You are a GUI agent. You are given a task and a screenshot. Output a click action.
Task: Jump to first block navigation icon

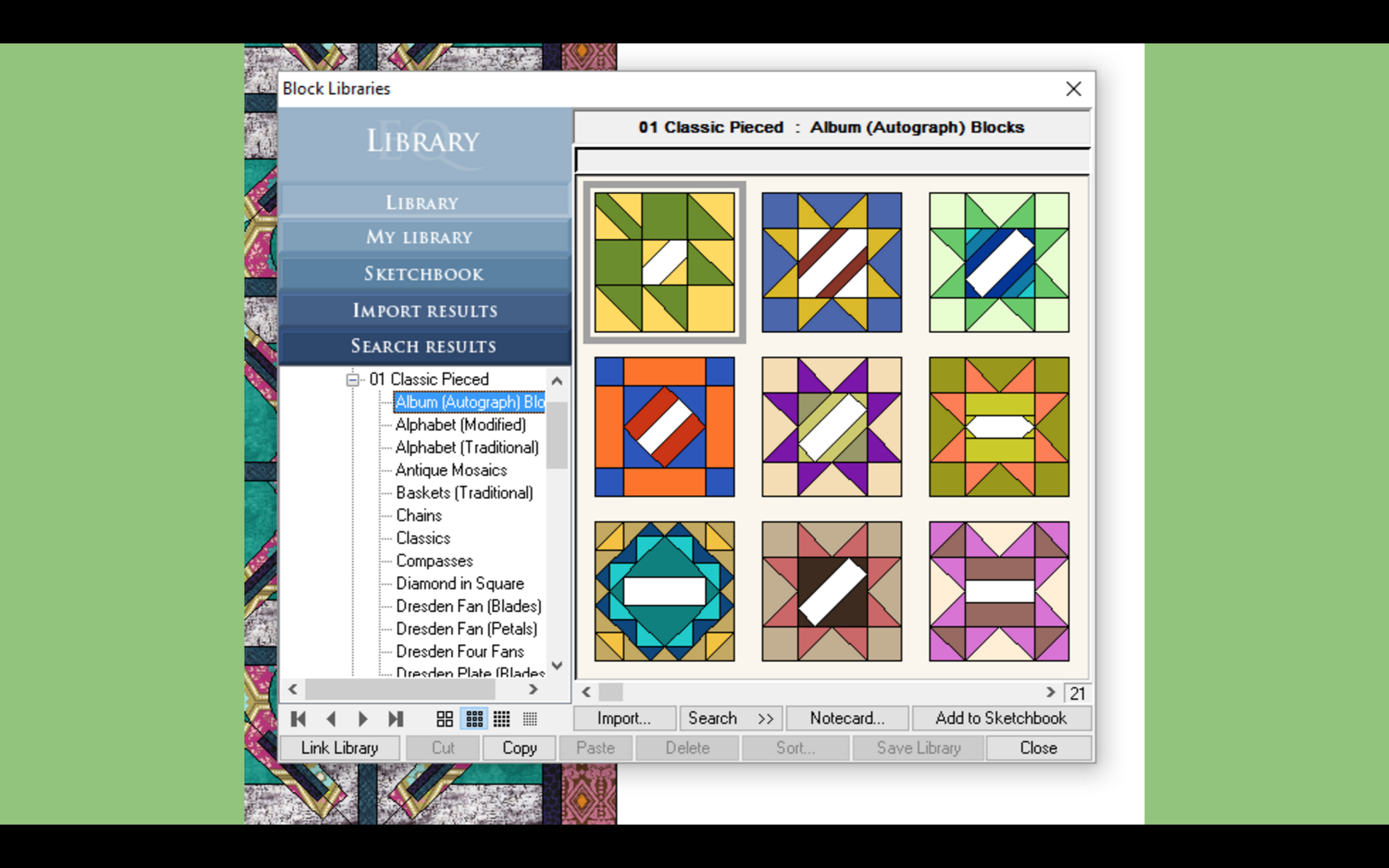[299, 719]
